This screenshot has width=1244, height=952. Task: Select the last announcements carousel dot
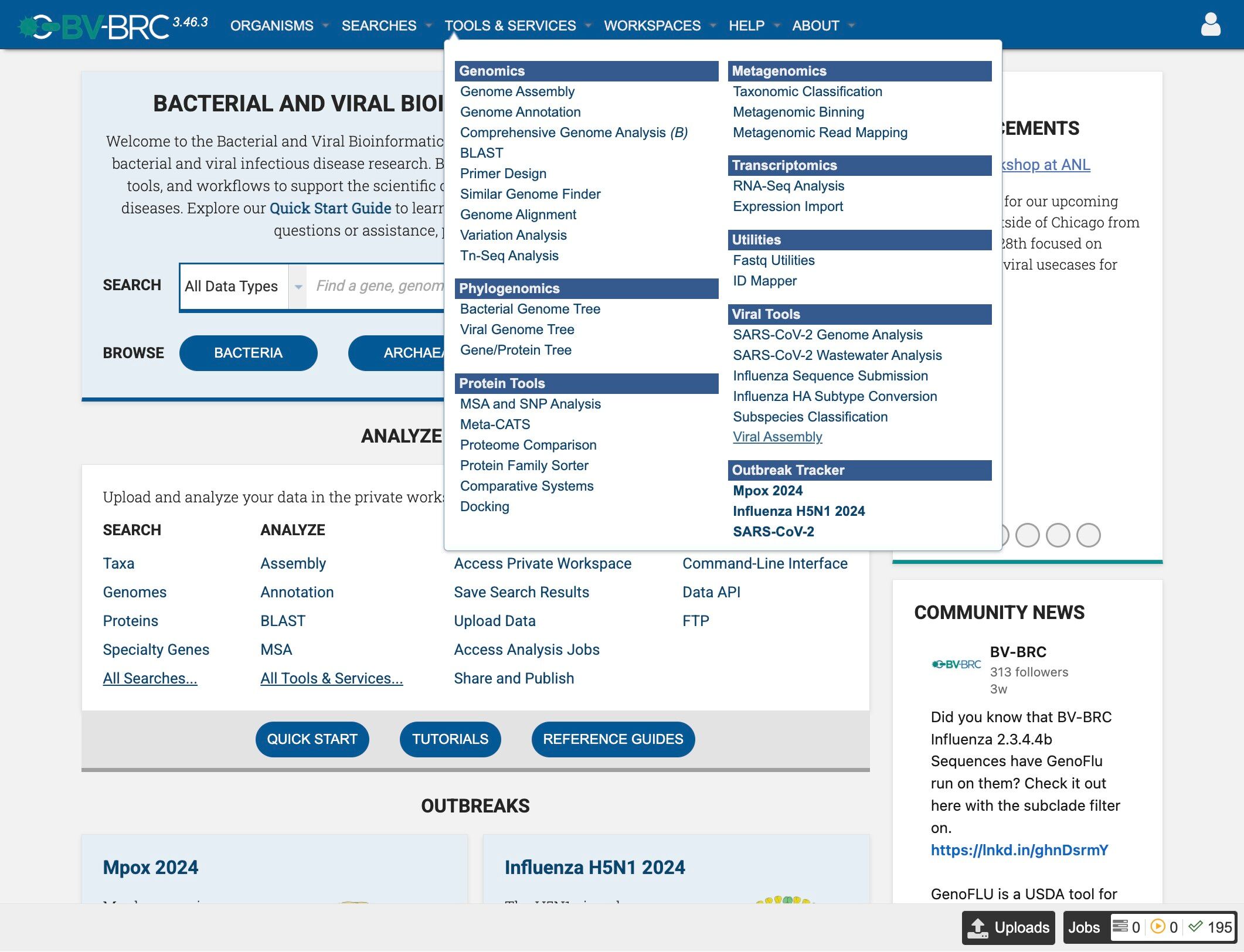coord(1089,535)
